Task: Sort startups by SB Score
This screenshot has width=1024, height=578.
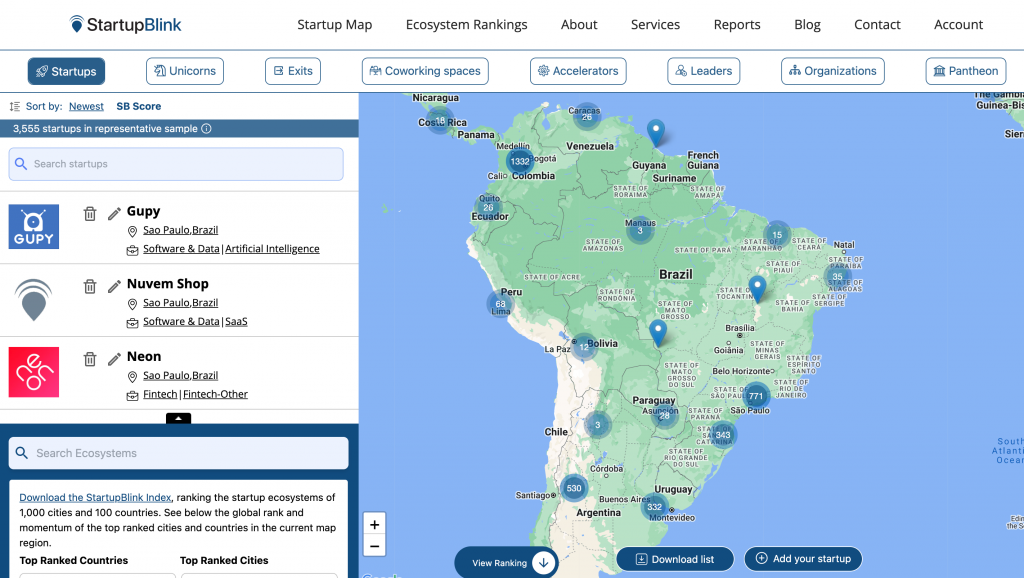Action: click(x=138, y=106)
